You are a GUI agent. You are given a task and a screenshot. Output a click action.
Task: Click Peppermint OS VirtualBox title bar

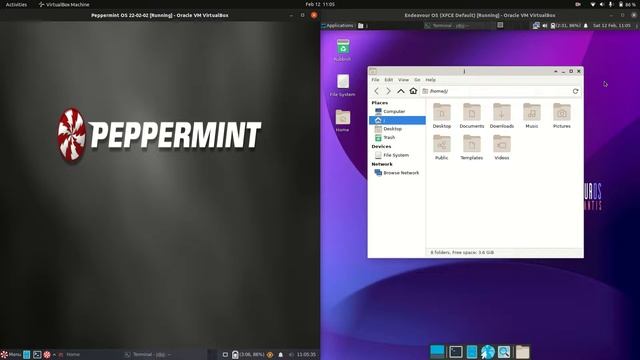[x=160, y=15]
